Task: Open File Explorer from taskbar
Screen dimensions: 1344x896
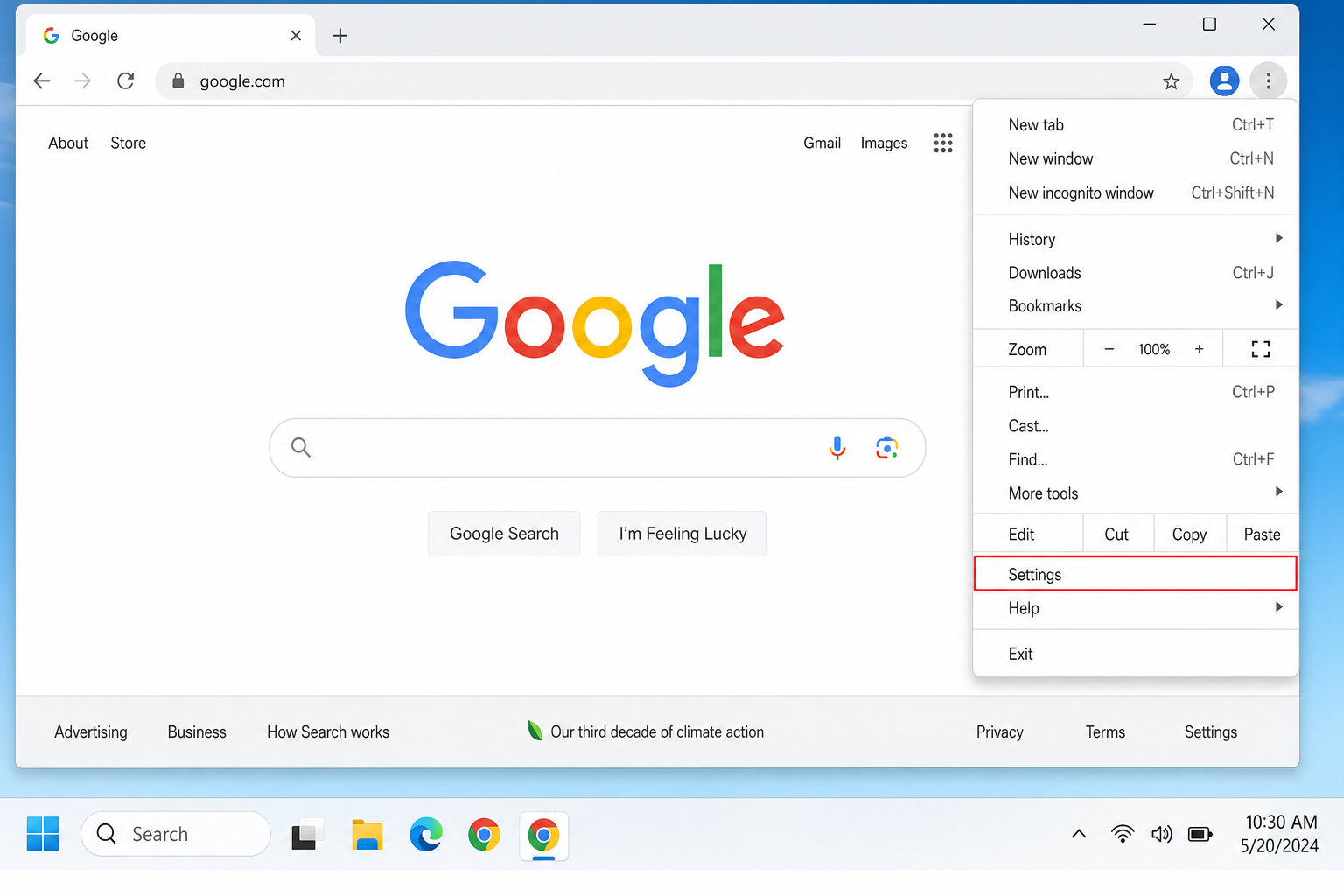Action: click(x=367, y=835)
